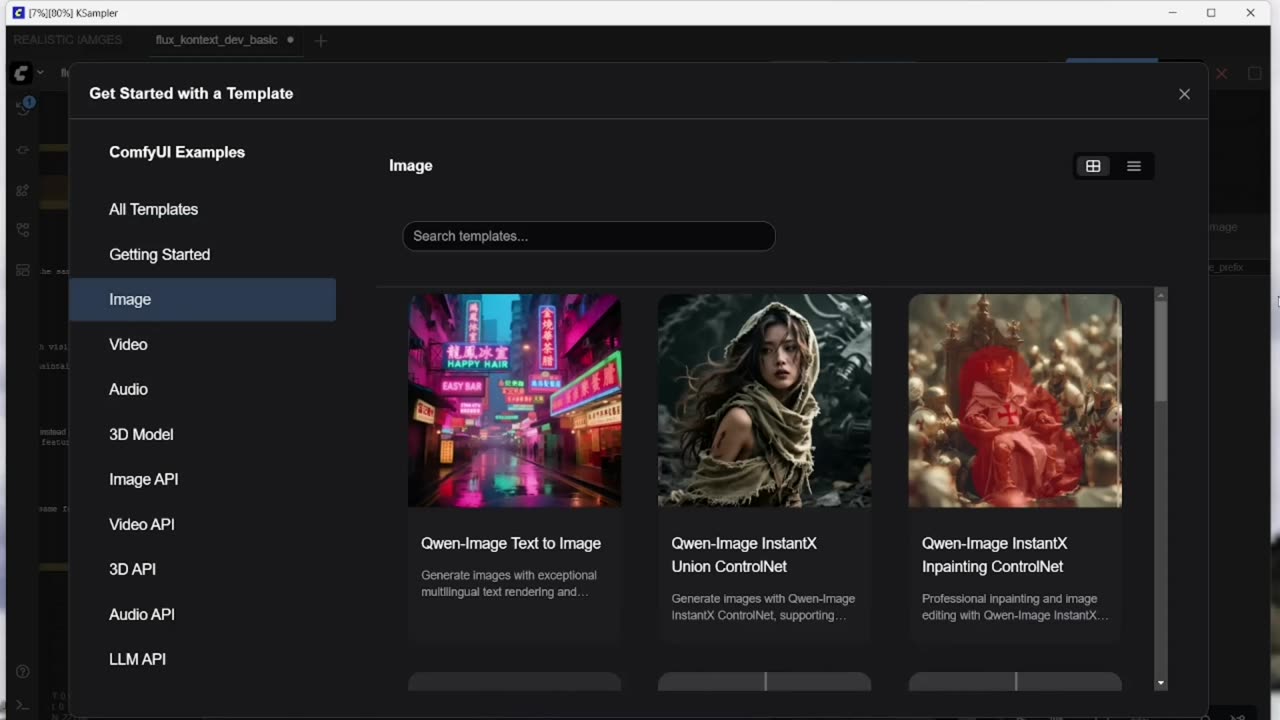Click the square clear icon behind dialog
Viewport: 1280px width, 720px height.
(x=1255, y=73)
